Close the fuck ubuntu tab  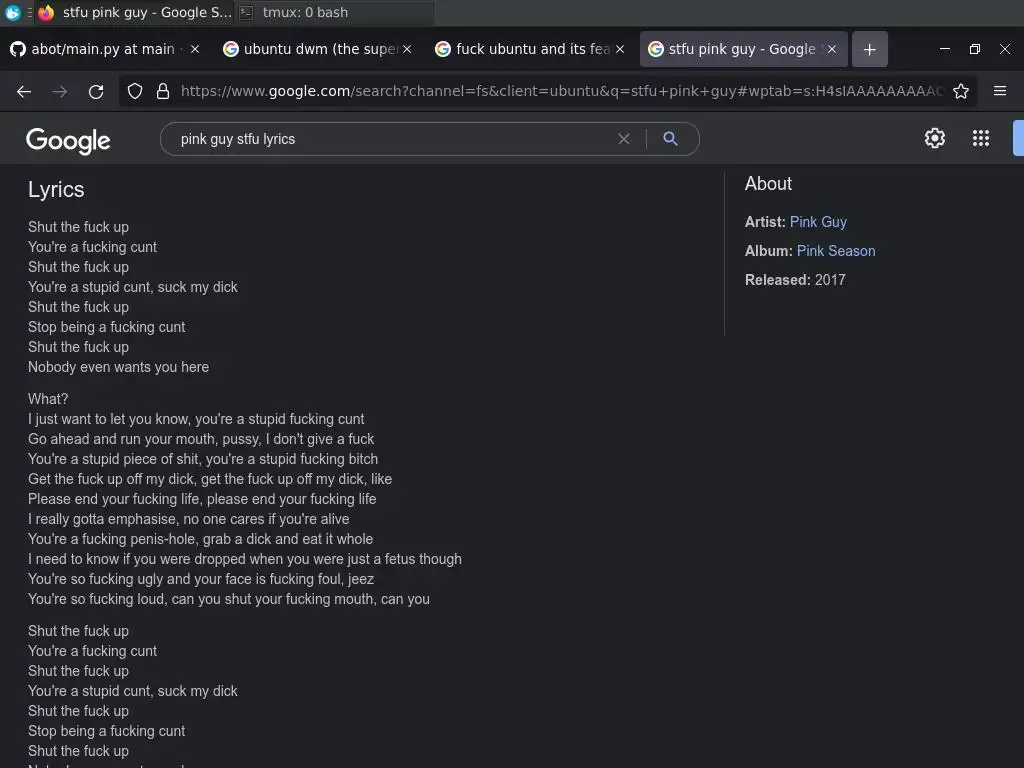pos(620,49)
